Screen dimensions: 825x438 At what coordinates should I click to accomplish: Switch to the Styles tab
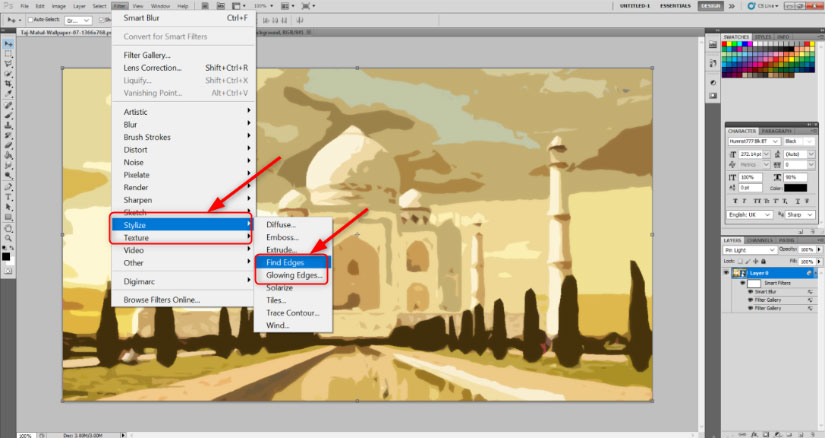tap(763, 37)
